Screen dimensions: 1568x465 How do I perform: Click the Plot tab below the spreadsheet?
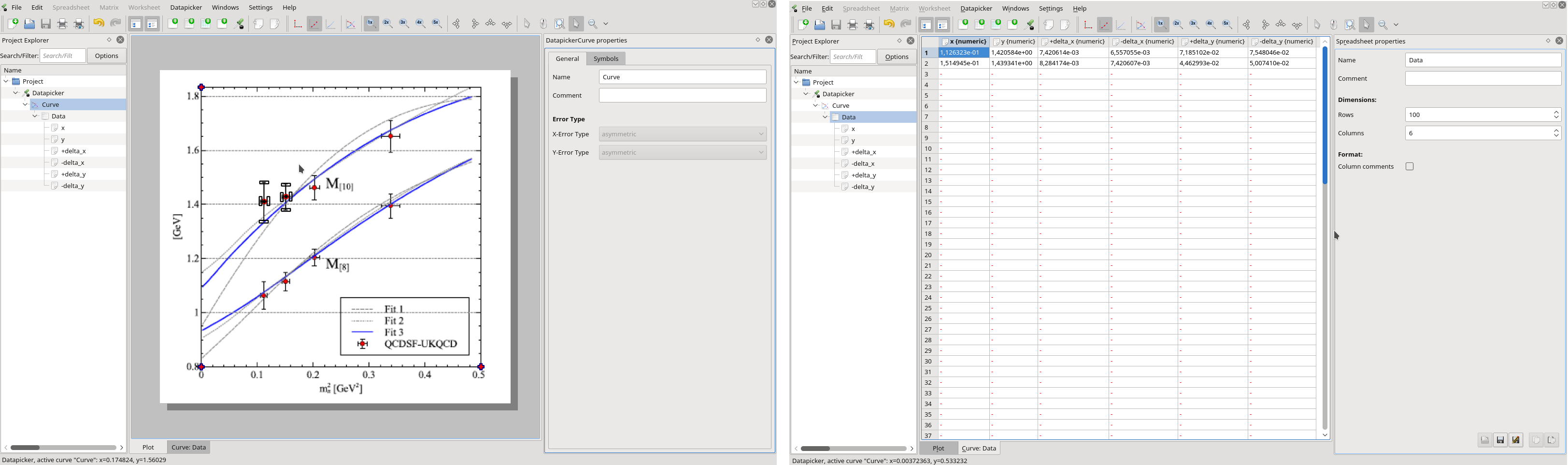(938, 449)
